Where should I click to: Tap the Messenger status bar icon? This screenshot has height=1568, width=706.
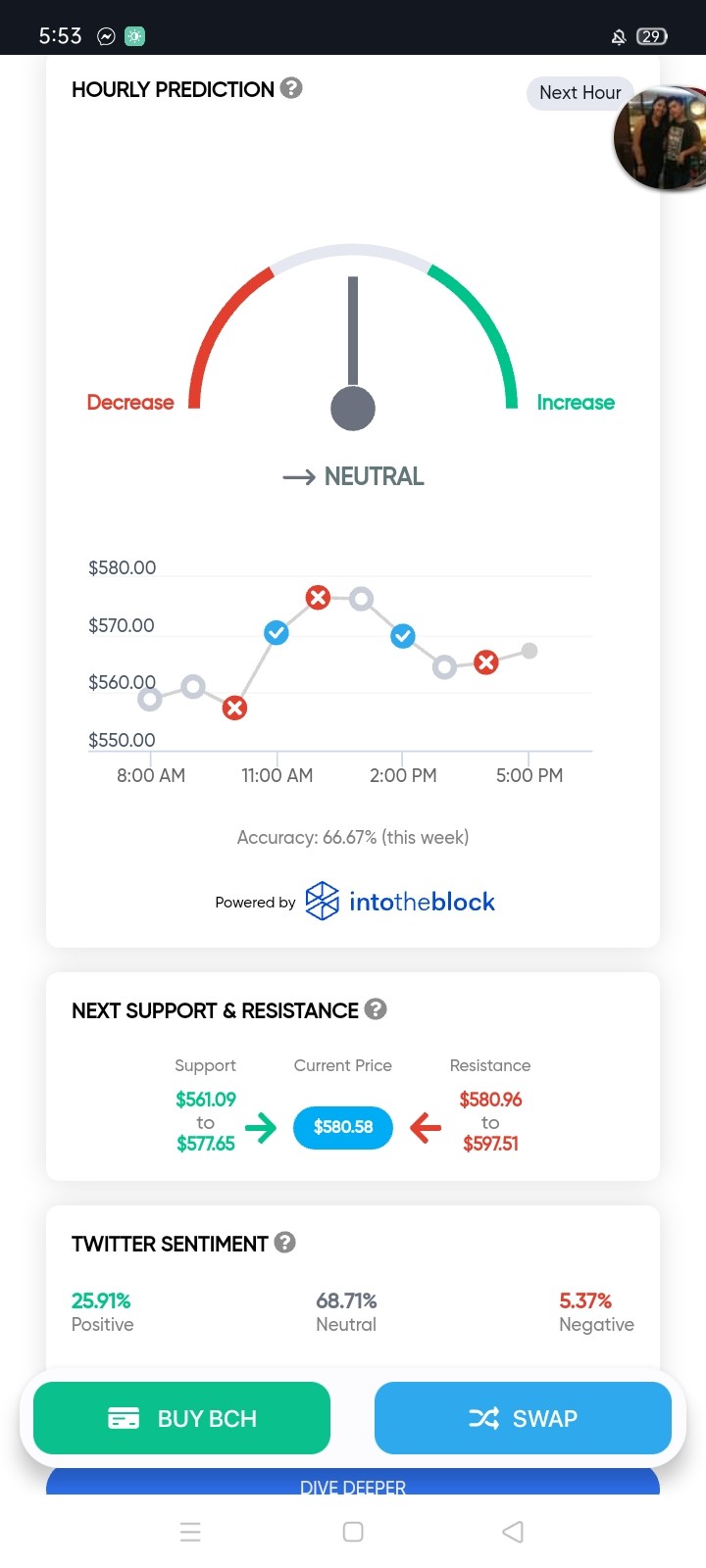tap(106, 36)
